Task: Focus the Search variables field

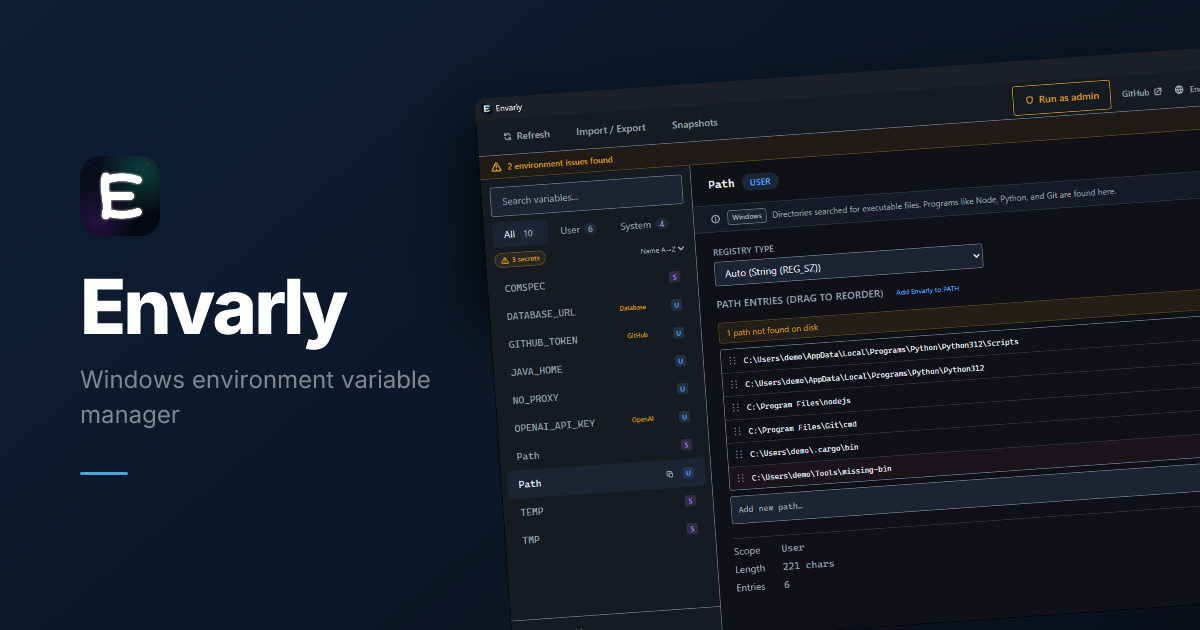Action: pos(587,196)
